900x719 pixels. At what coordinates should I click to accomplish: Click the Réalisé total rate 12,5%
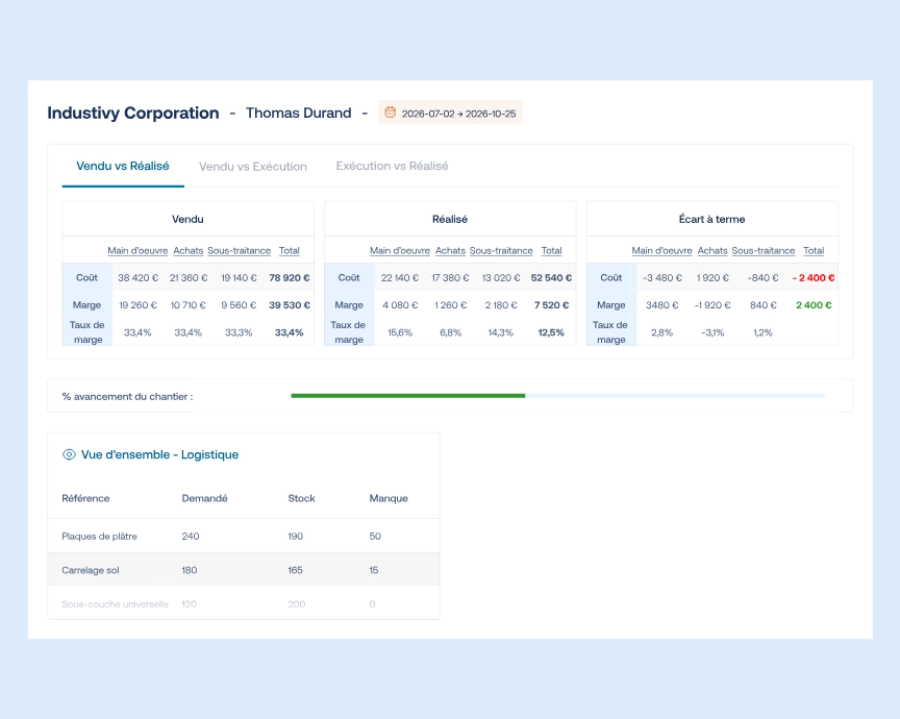pos(551,333)
